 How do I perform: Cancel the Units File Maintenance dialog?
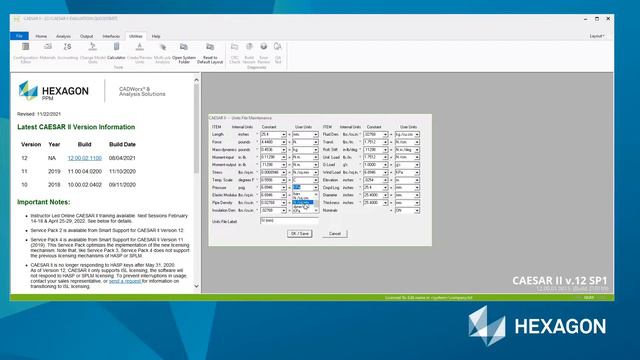tap(335, 233)
